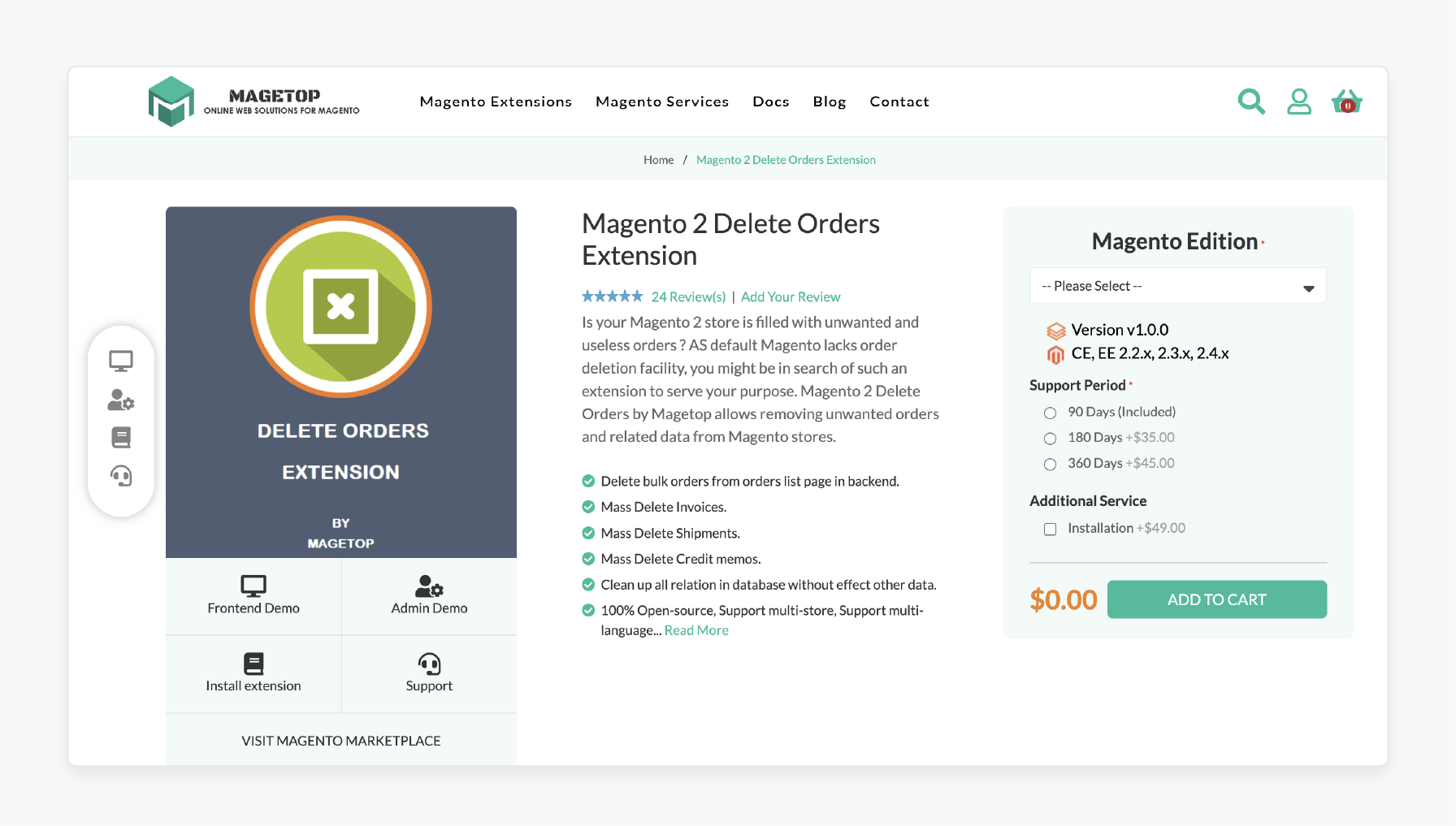Click the floating sidebar admin user-gear icon
The height and width of the screenshot is (826, 1456).
click(121, 400)
